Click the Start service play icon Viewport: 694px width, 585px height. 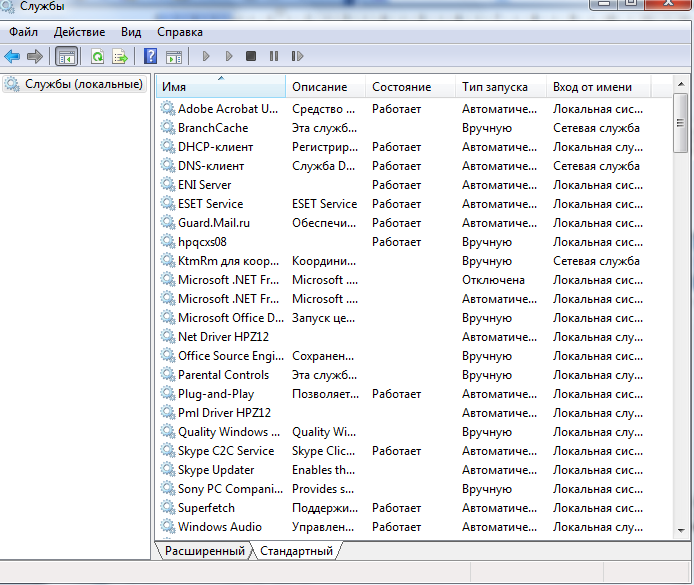[x=206, y=56]
